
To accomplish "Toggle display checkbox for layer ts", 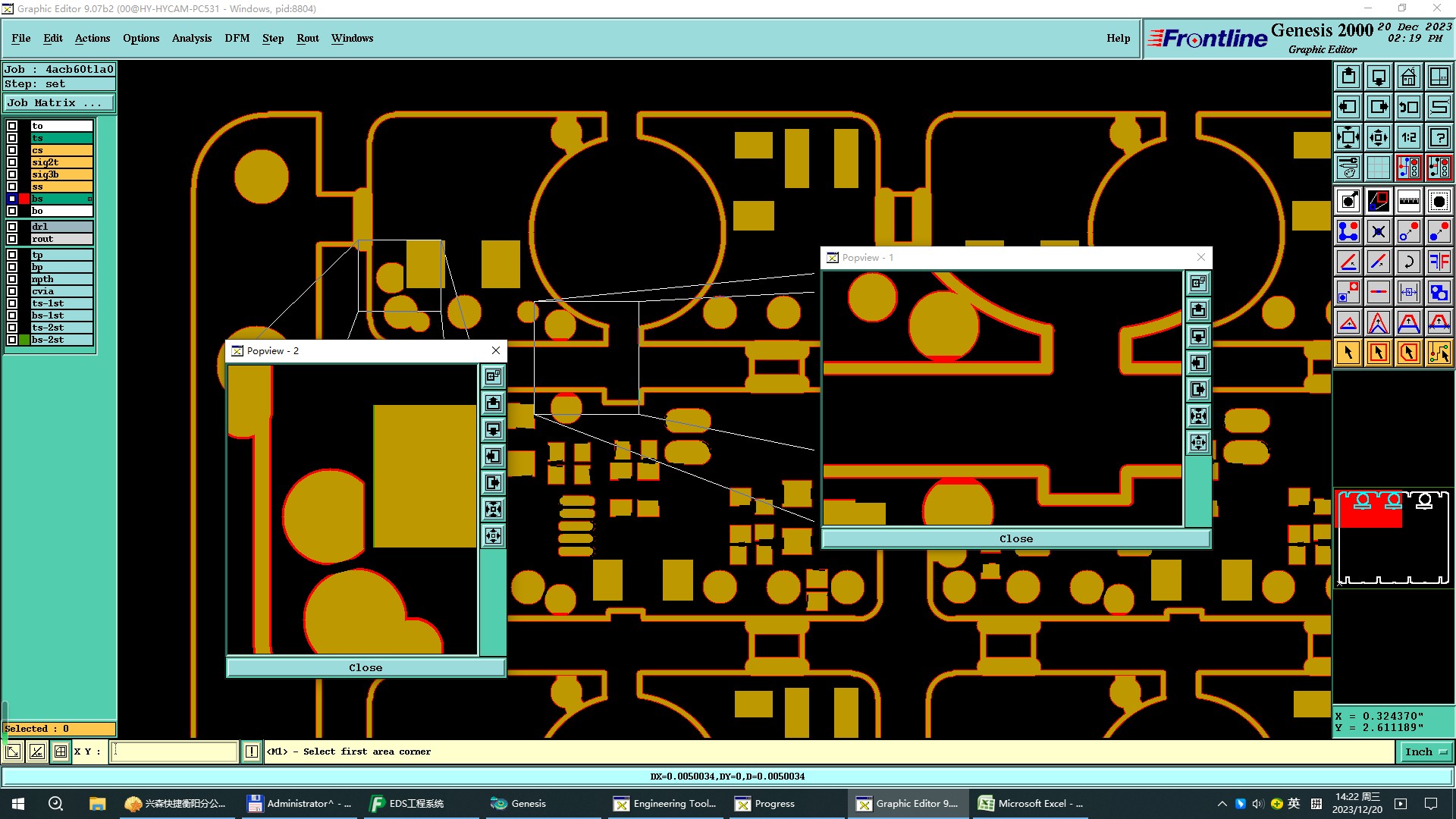I will (12, 138).
